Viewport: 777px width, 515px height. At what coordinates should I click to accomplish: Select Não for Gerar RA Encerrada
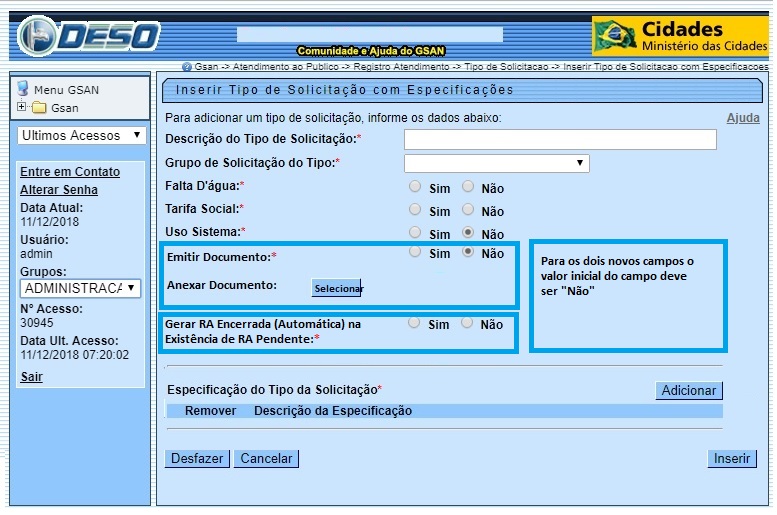click(467, 323)
